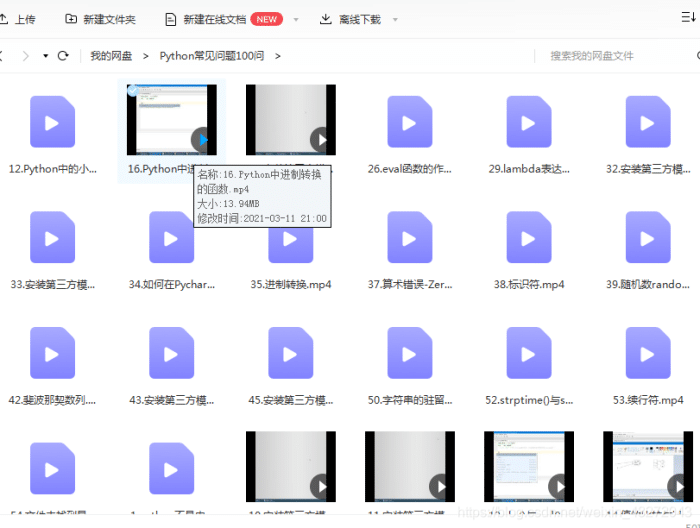Open video file 33.安装第三方模...

pos(52,237)
